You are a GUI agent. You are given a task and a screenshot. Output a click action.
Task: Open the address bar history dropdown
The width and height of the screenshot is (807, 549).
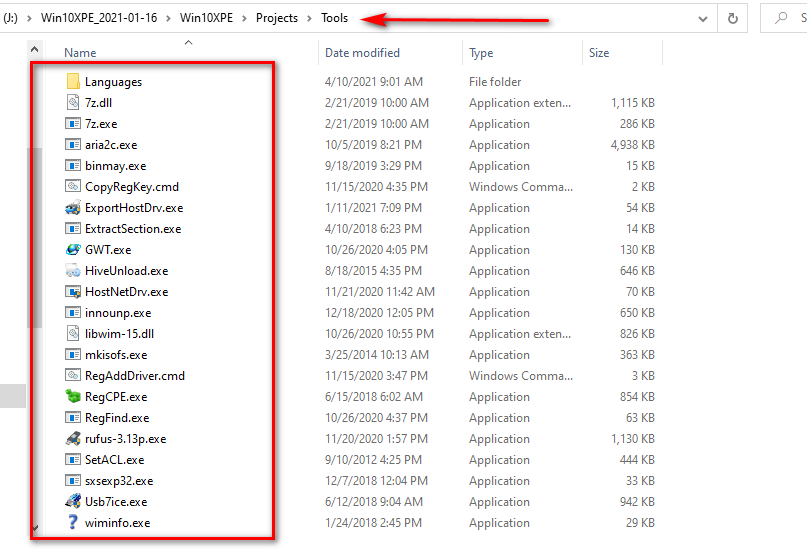point(703,19)
